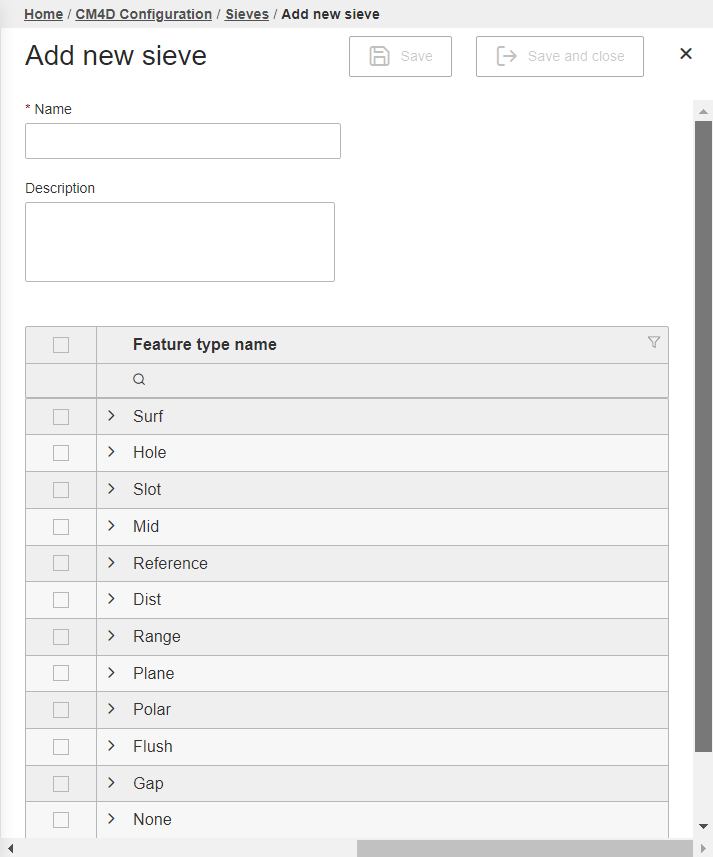Click the Save and close button
This screenshot has height=857, width=713.
[559, 57]
